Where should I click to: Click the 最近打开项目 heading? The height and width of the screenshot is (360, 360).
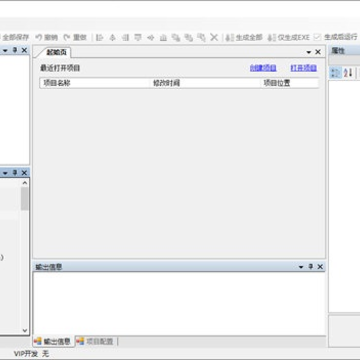pos(60,68)
